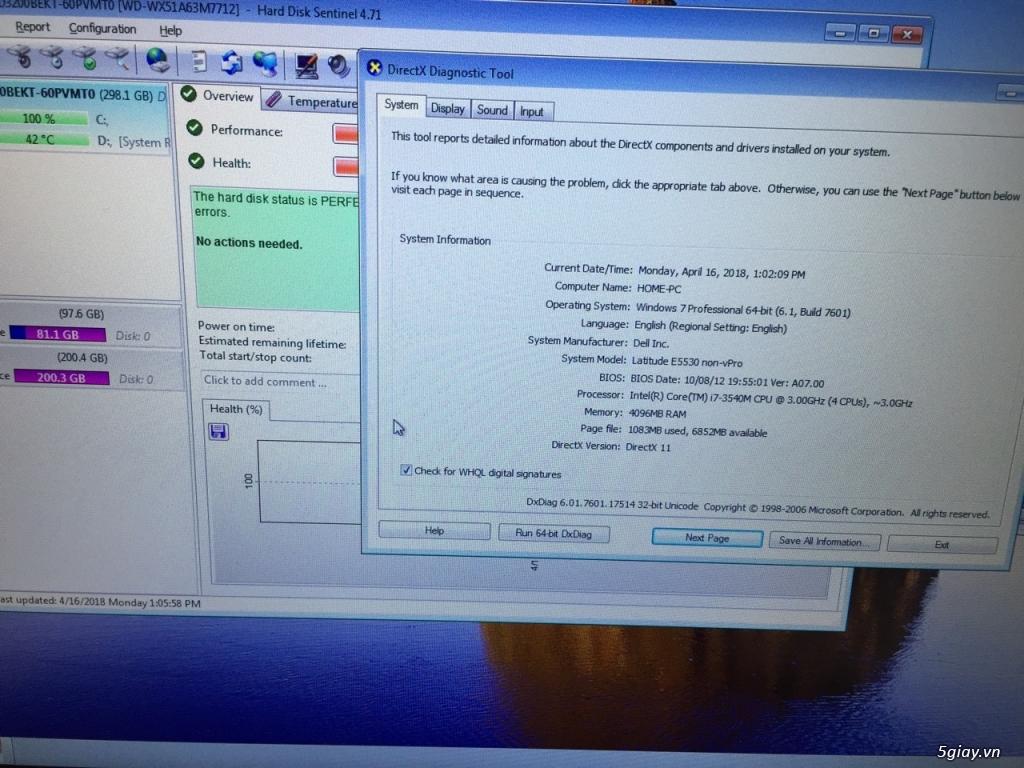Open the report document toolbar icon
This screenshot has height=768, width=1024.
pos(198,61)
